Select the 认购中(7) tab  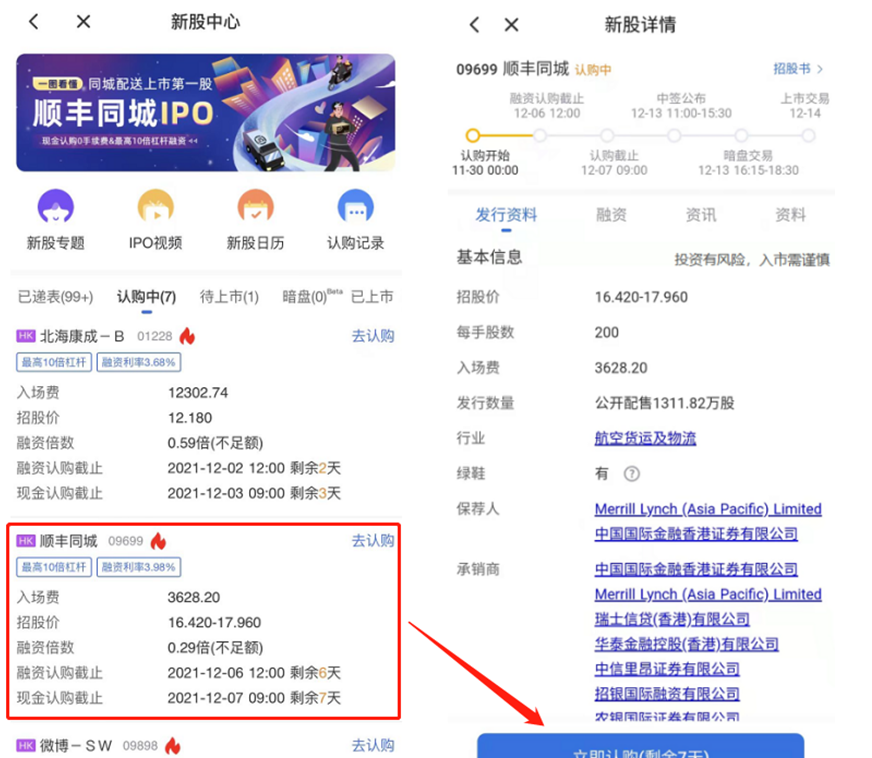click(x=146, y=296)
